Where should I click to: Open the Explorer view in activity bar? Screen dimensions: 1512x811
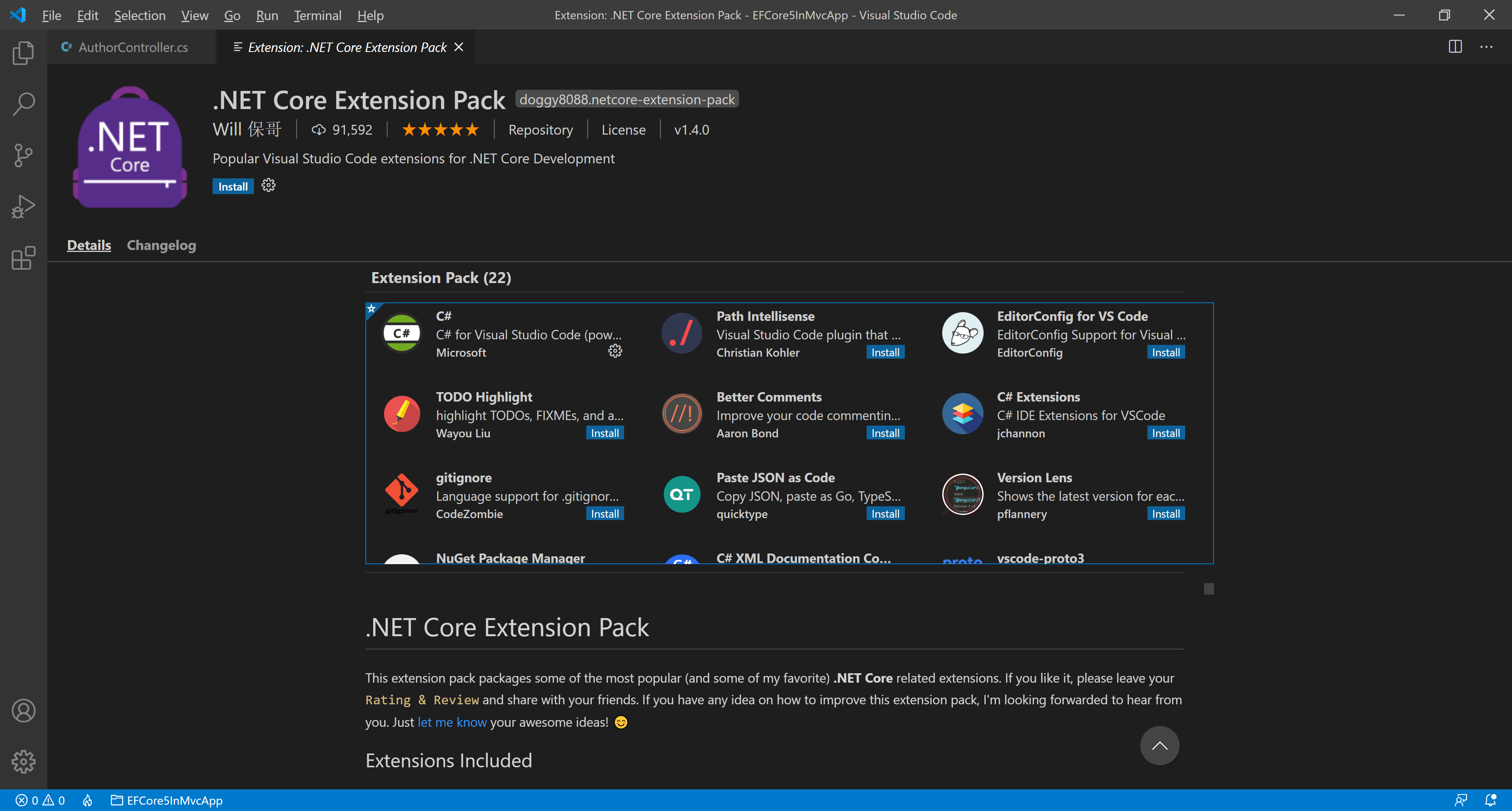[23, 53]
